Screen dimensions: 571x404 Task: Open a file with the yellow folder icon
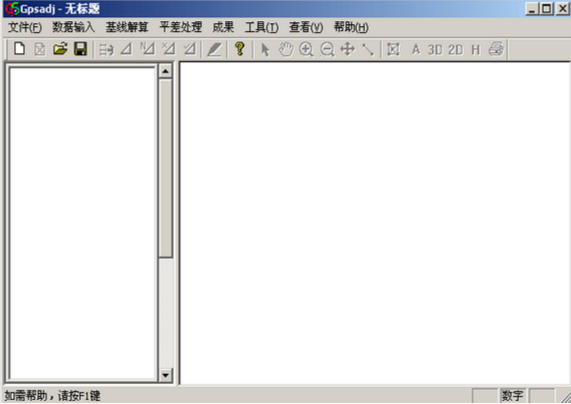(x=60, y=49)
